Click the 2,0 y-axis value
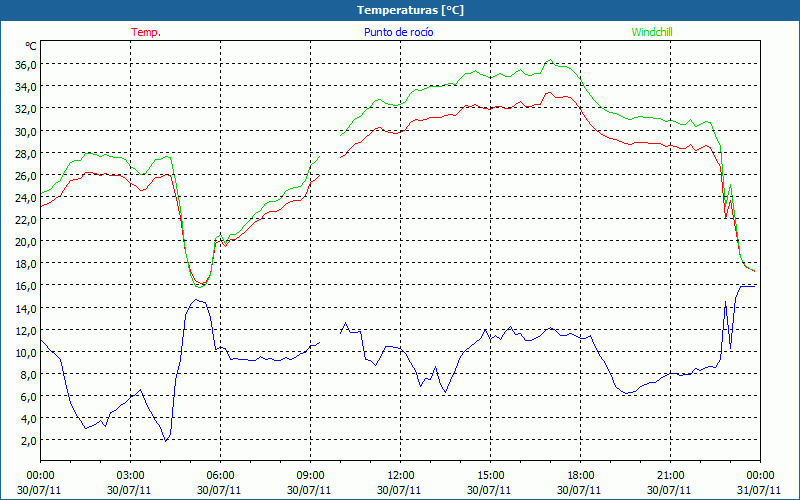This screenshot has height=500, width=800. click(x=29, y=440)
